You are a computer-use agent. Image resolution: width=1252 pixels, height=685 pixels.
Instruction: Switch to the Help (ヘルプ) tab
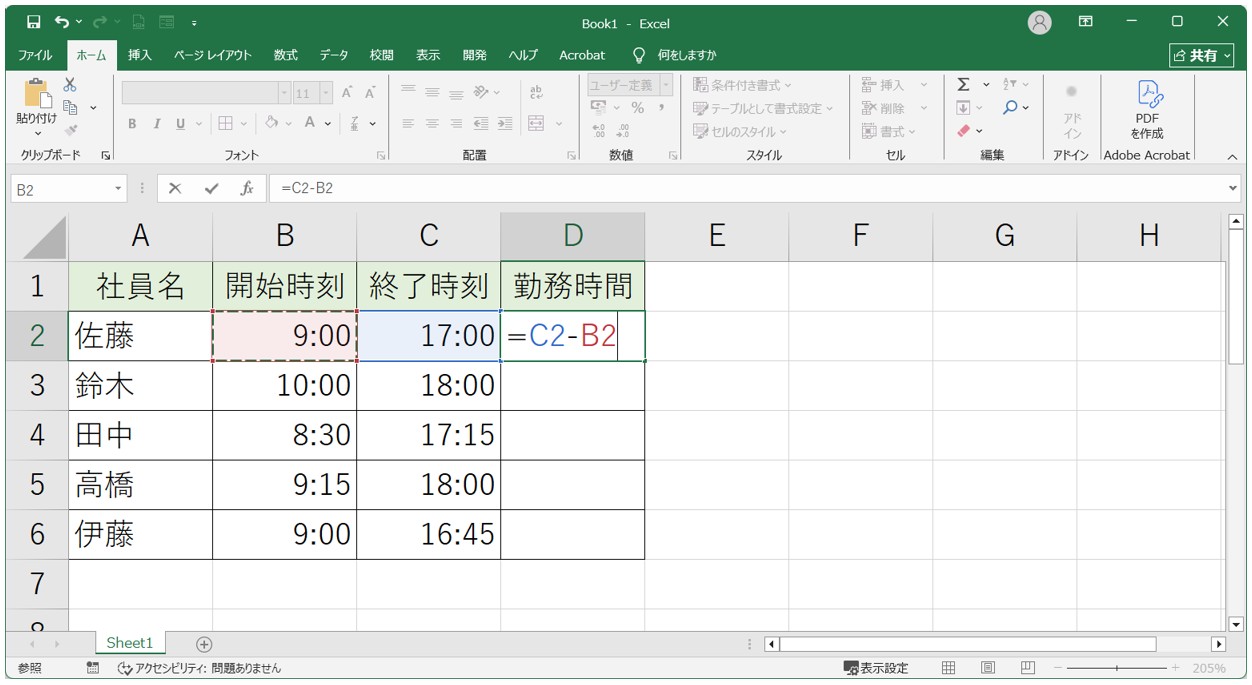[523, 55]
